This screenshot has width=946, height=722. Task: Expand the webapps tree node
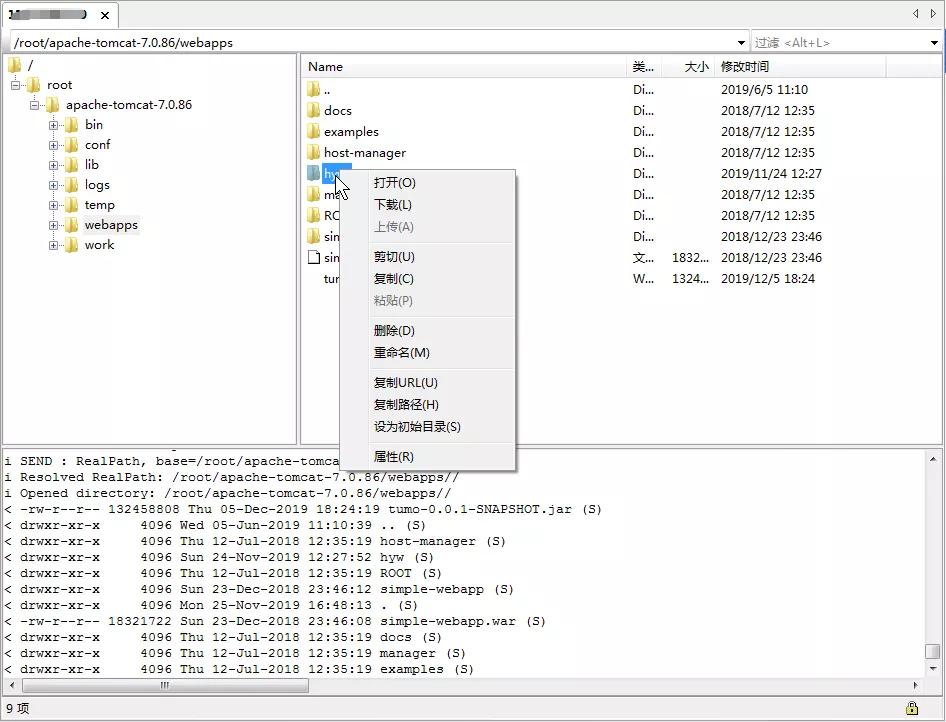54,225
